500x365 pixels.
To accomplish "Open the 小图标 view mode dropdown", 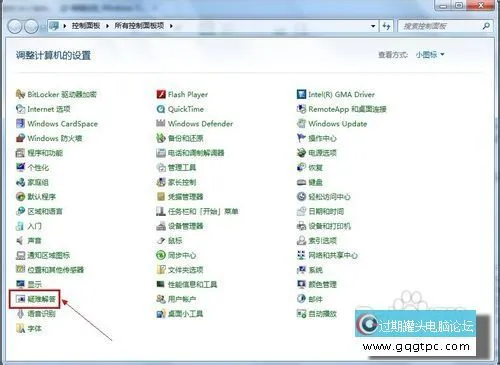I will pyautogui.click(x=430, y=54).
